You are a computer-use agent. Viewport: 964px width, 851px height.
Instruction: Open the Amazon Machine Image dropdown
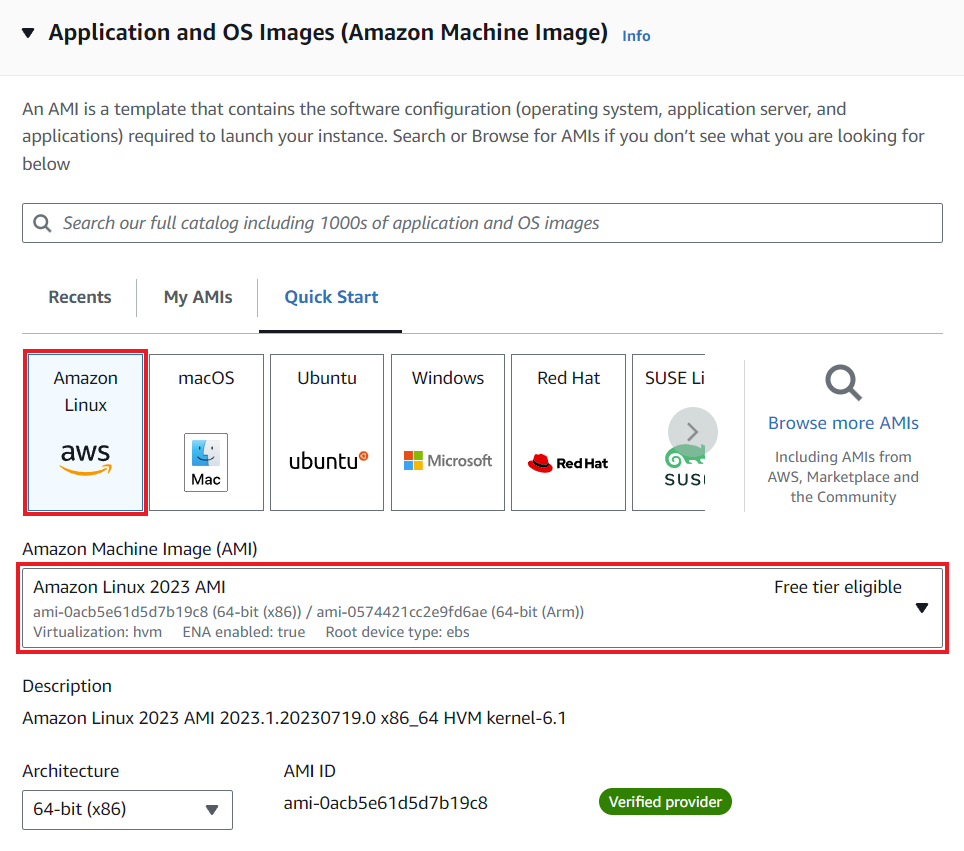click(x=920, y=607)
